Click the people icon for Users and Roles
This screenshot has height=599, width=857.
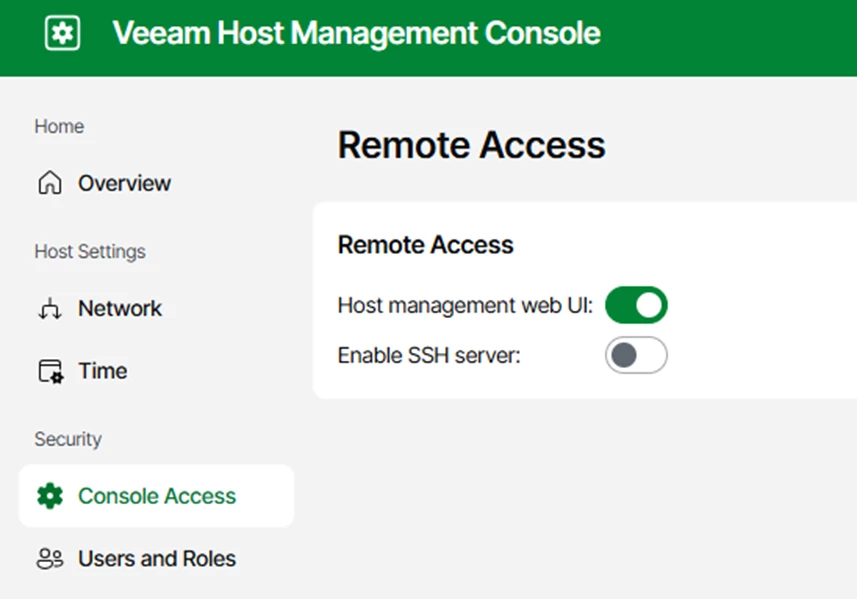click(x=49, y=559)
